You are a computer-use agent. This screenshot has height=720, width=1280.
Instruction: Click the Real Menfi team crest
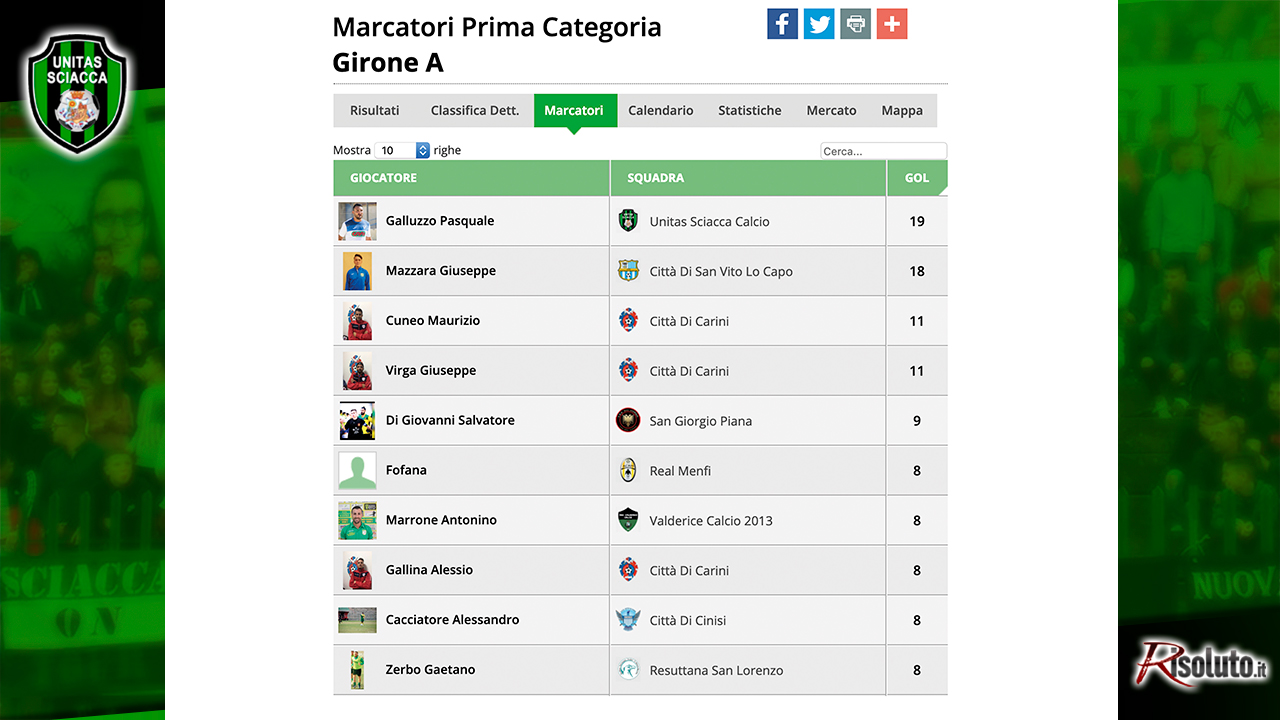tap(628, 470)
